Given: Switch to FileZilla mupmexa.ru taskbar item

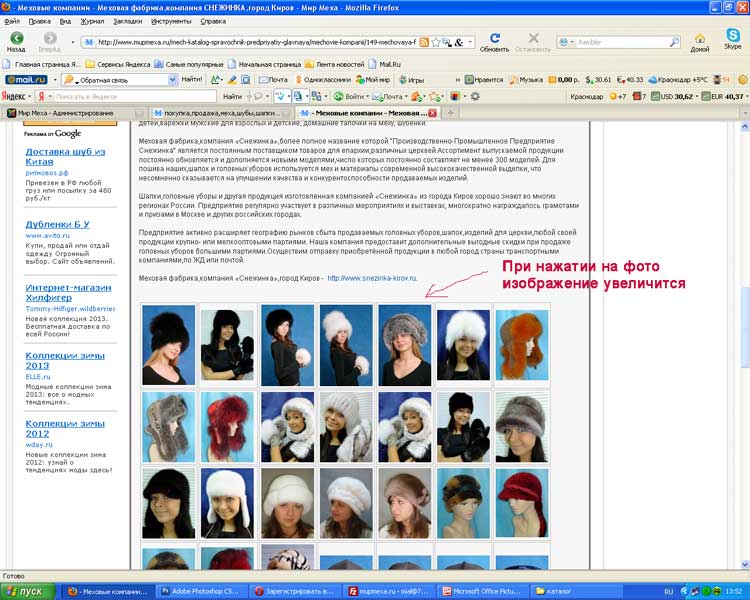Looking at the screenshot, I should click(x=389, y=591).
